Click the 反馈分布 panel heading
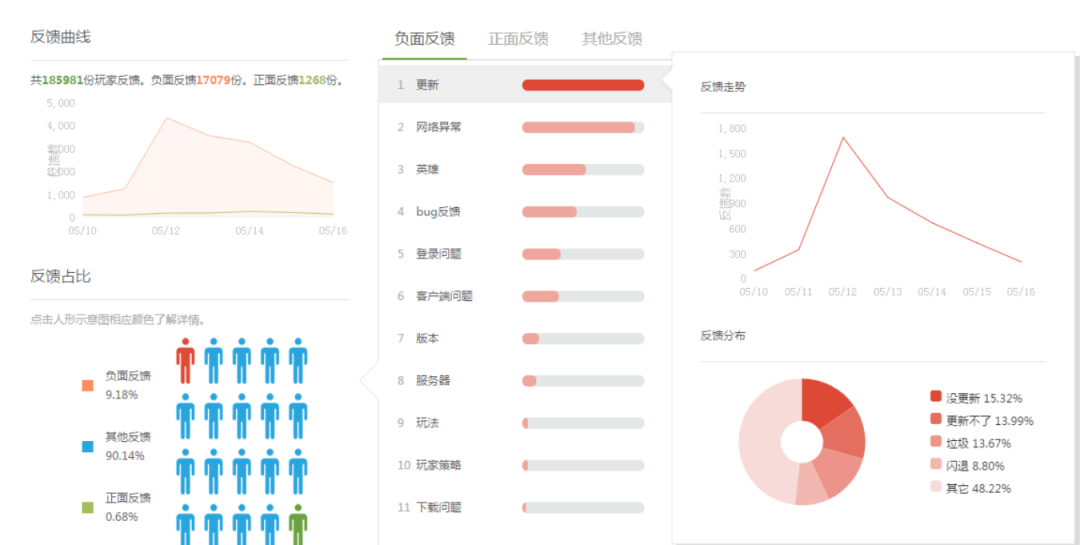 point(723,336)
